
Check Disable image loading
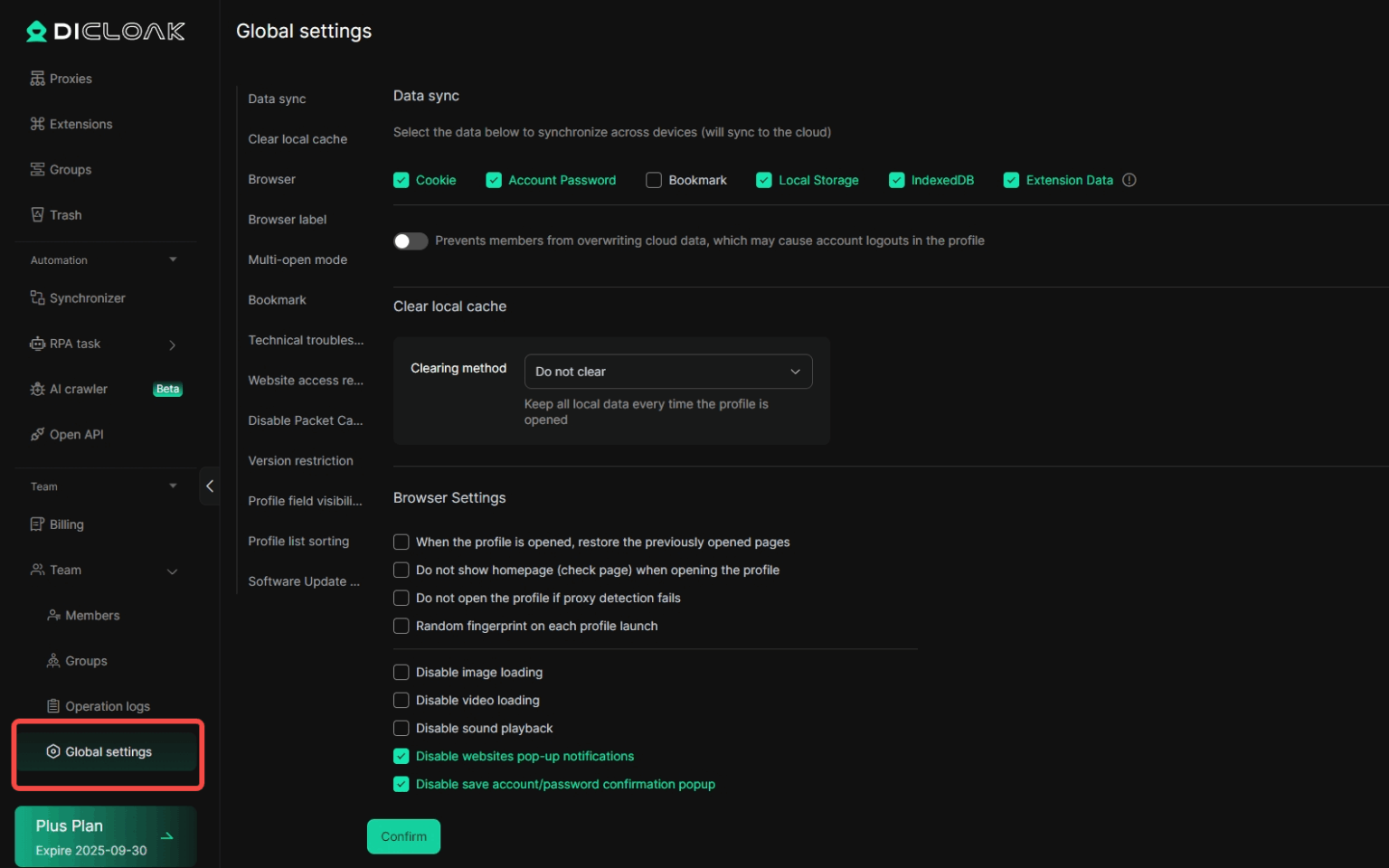402,673
